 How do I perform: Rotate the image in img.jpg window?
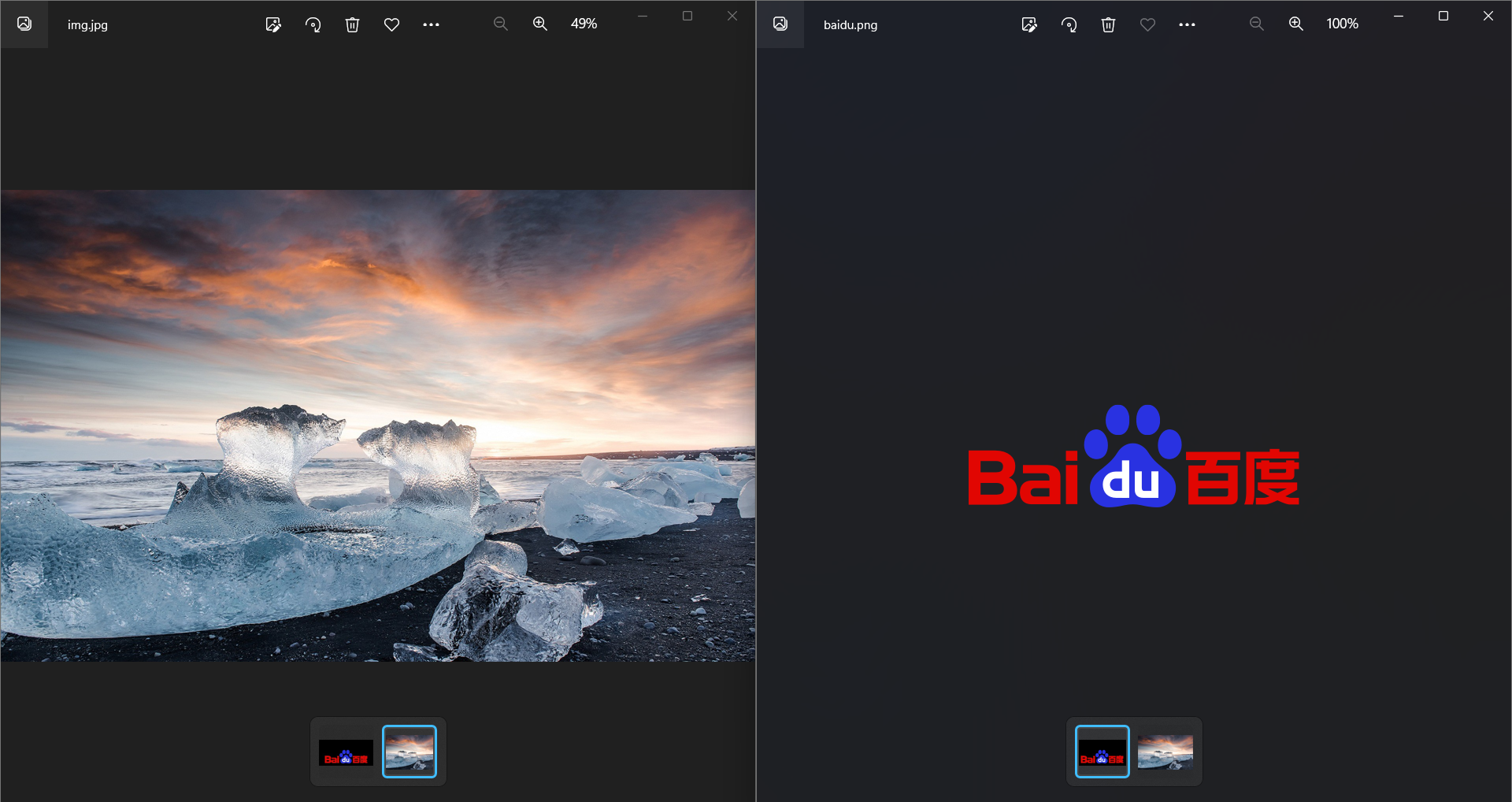313,24
